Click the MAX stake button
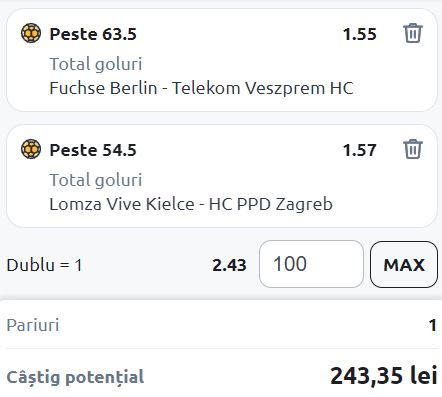 pos(404,264)
